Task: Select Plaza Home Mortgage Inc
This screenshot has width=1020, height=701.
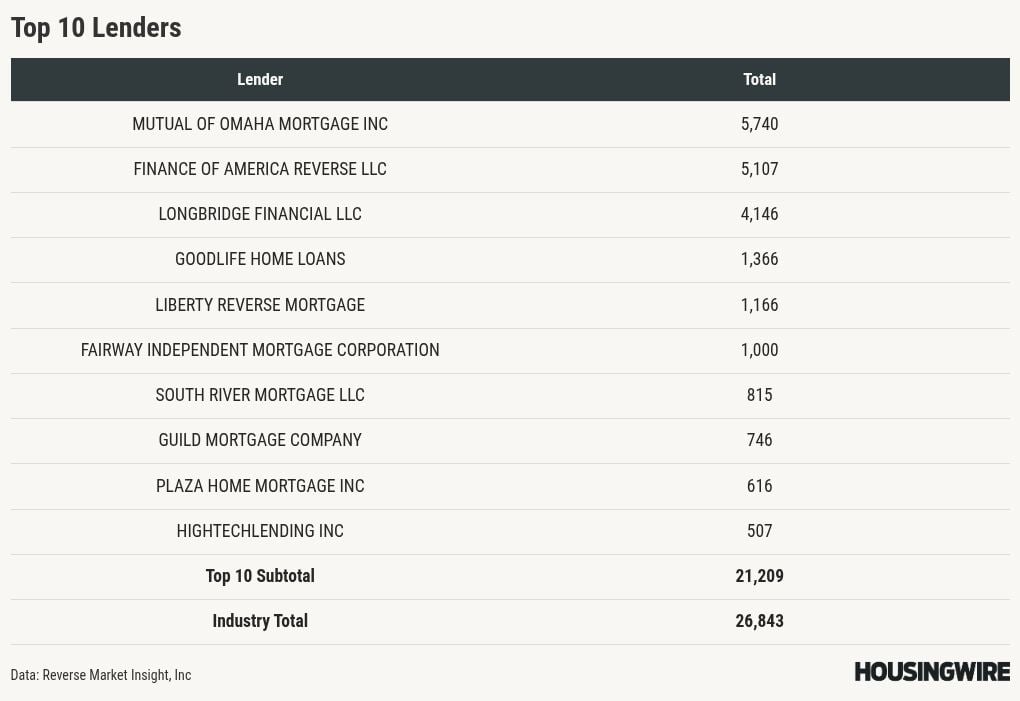Action: pyautogui.click(x=260, y=485)
